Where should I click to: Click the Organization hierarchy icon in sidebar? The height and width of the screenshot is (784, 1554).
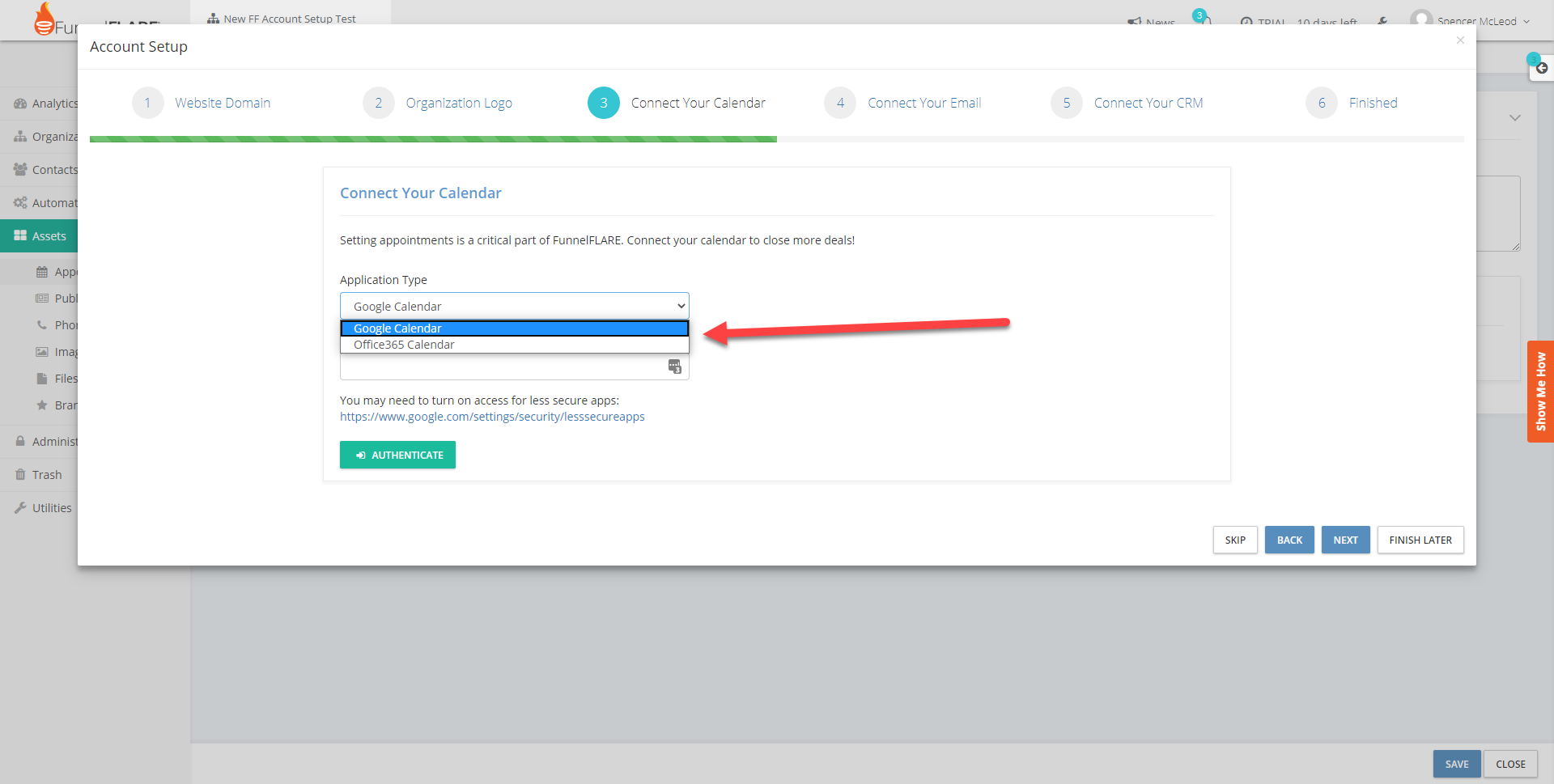click(x=20, y=137)
